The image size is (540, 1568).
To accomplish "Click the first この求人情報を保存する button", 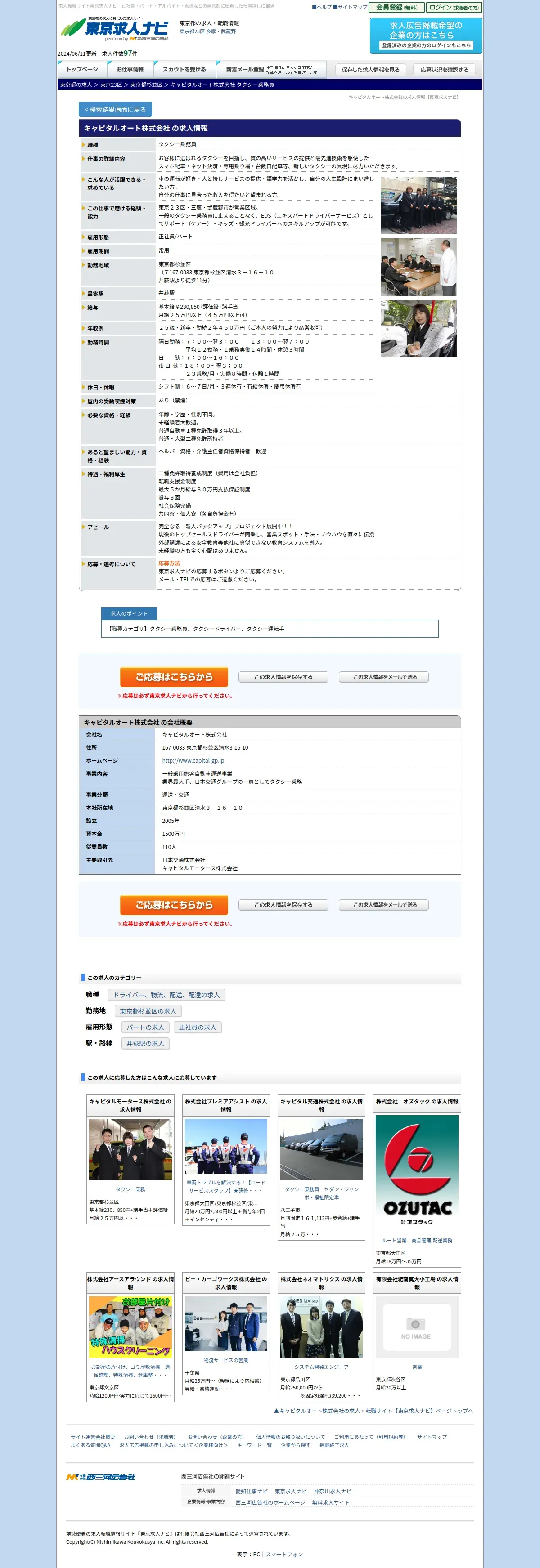I will tap(283, 677).
